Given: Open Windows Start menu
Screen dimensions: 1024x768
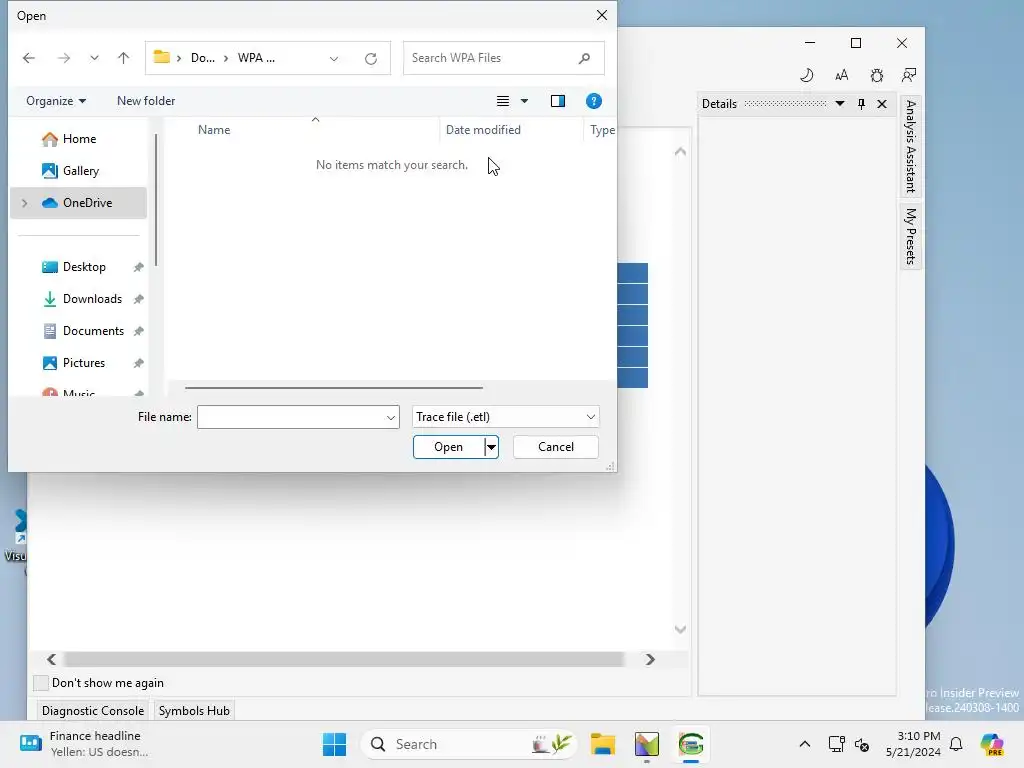Looking at the screenshot, I should click(x=334, y=744).
